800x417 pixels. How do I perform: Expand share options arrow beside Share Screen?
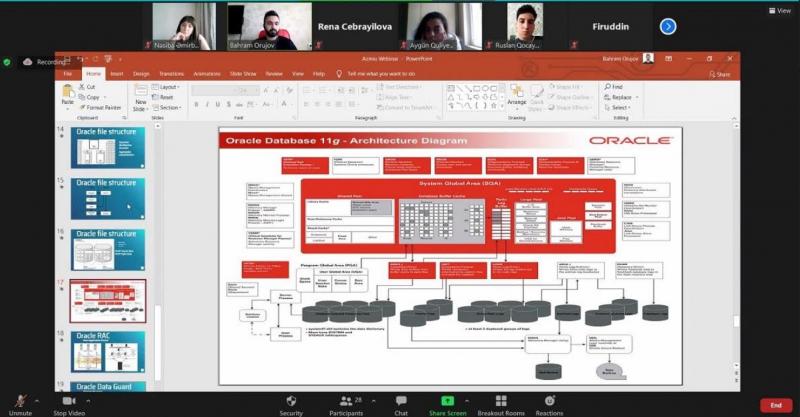467,401
